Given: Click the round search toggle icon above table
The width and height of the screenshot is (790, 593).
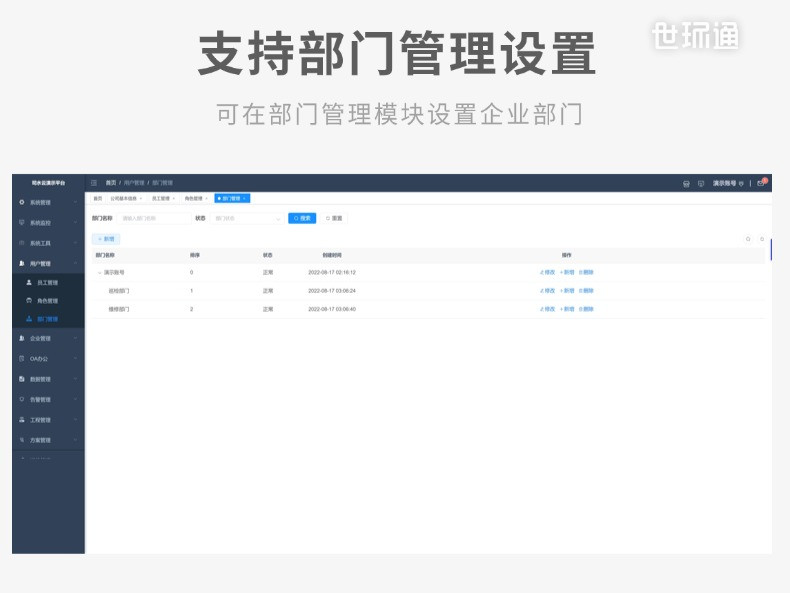Looking at the screenshot, I should pos(748,239).
